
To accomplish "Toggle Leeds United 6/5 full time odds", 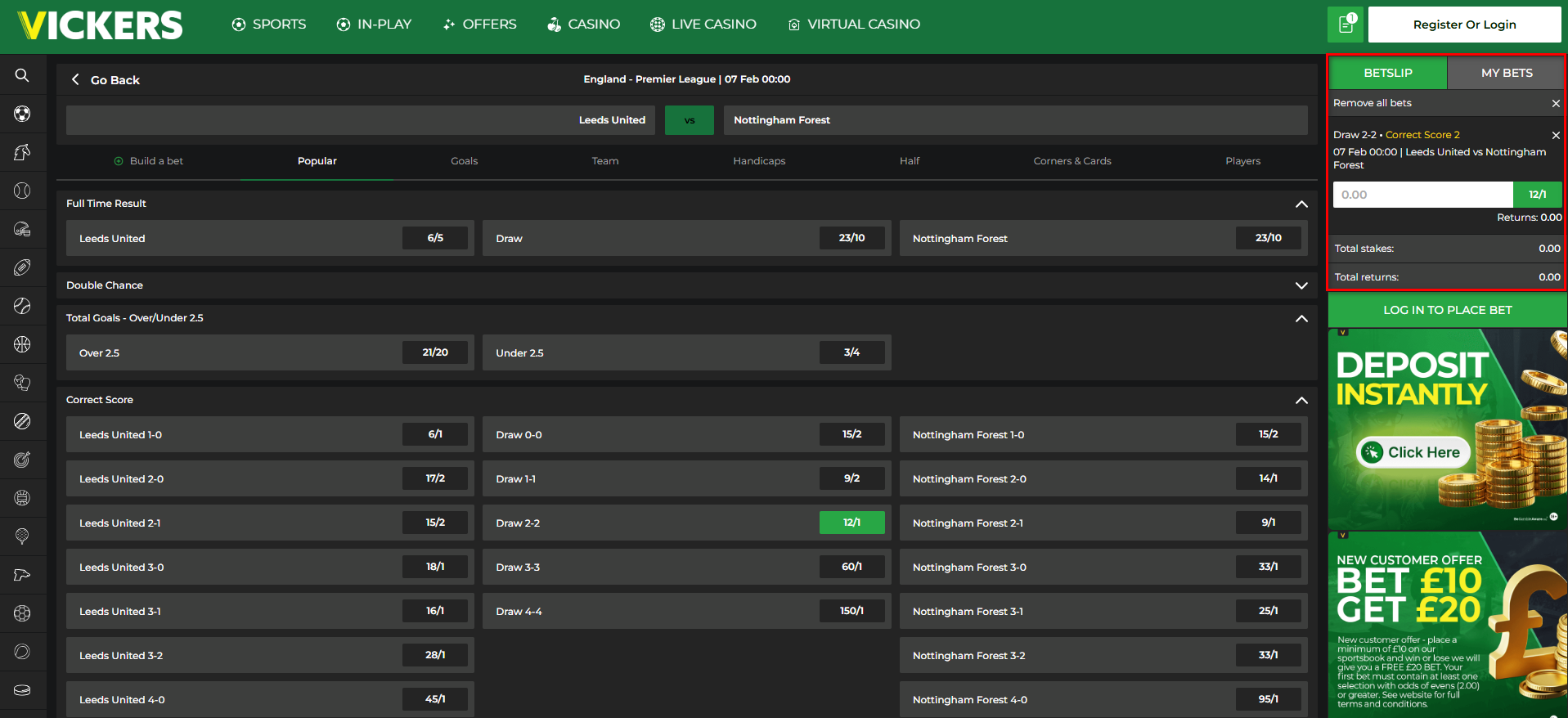I will tap(435, 238).
